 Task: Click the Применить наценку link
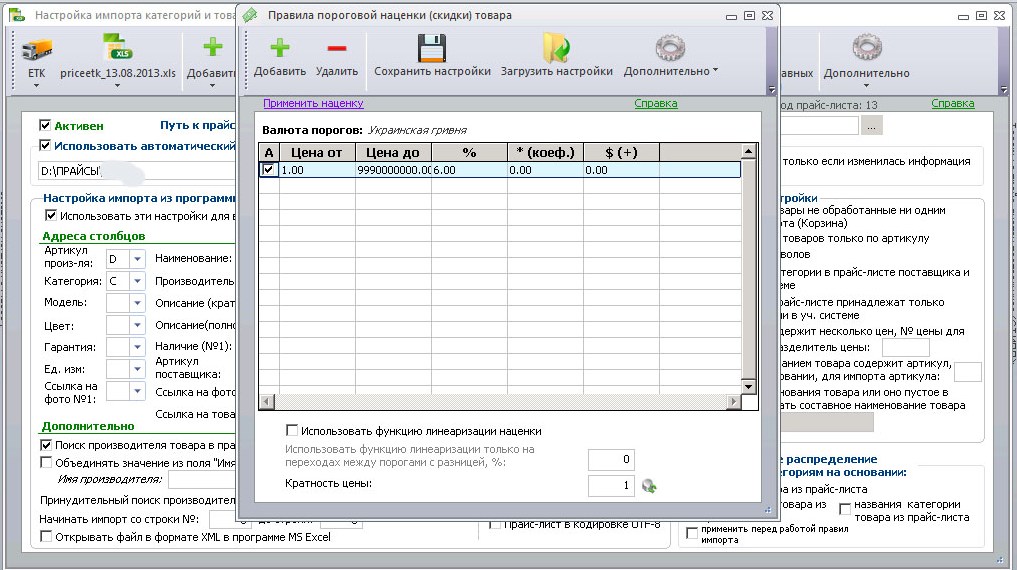click(313, 103)
